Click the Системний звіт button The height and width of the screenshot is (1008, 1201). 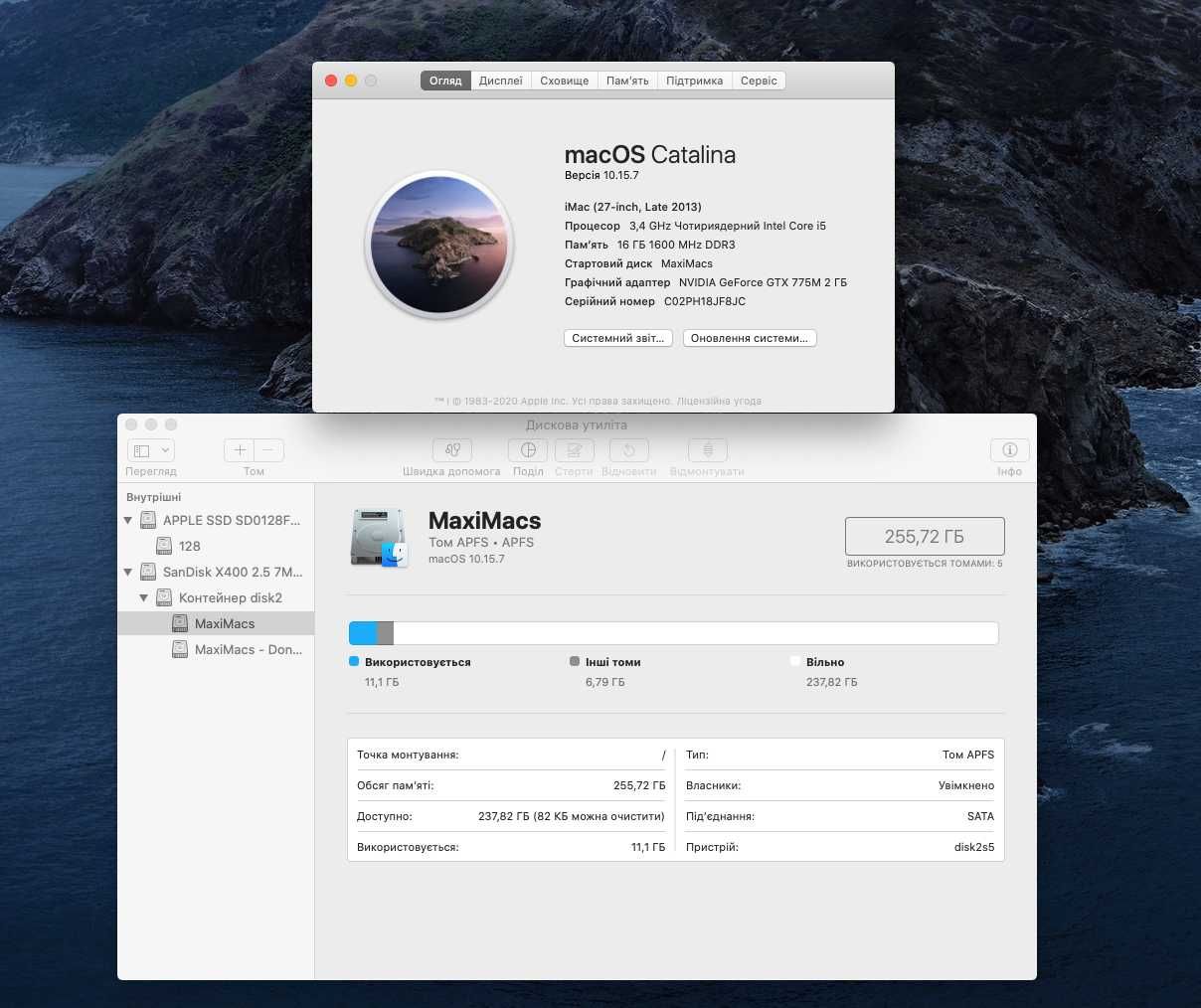pyautogui.click(x=618, y=338)
